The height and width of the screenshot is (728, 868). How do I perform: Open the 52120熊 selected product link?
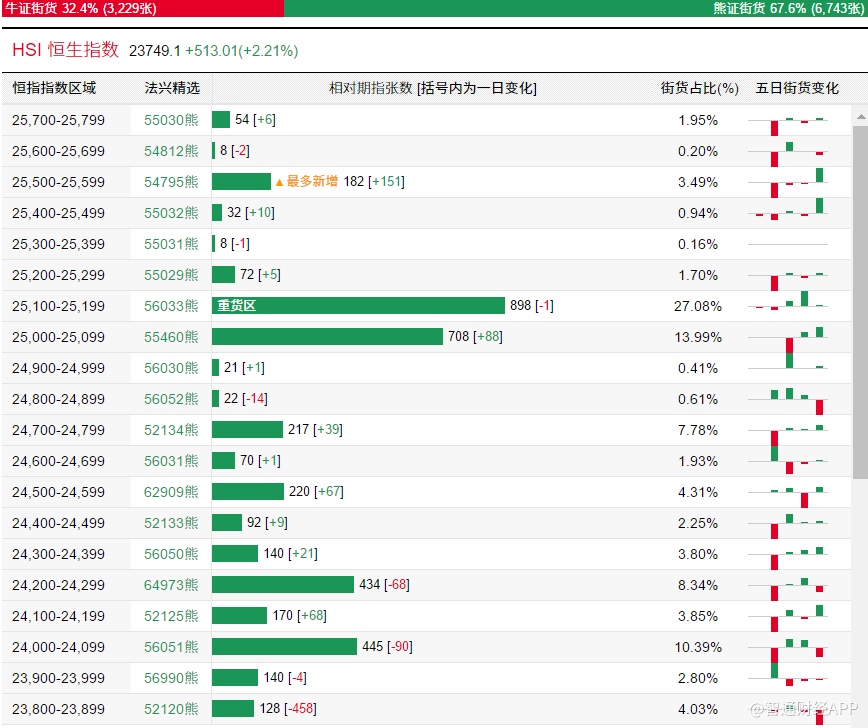(x=171, y=709)
